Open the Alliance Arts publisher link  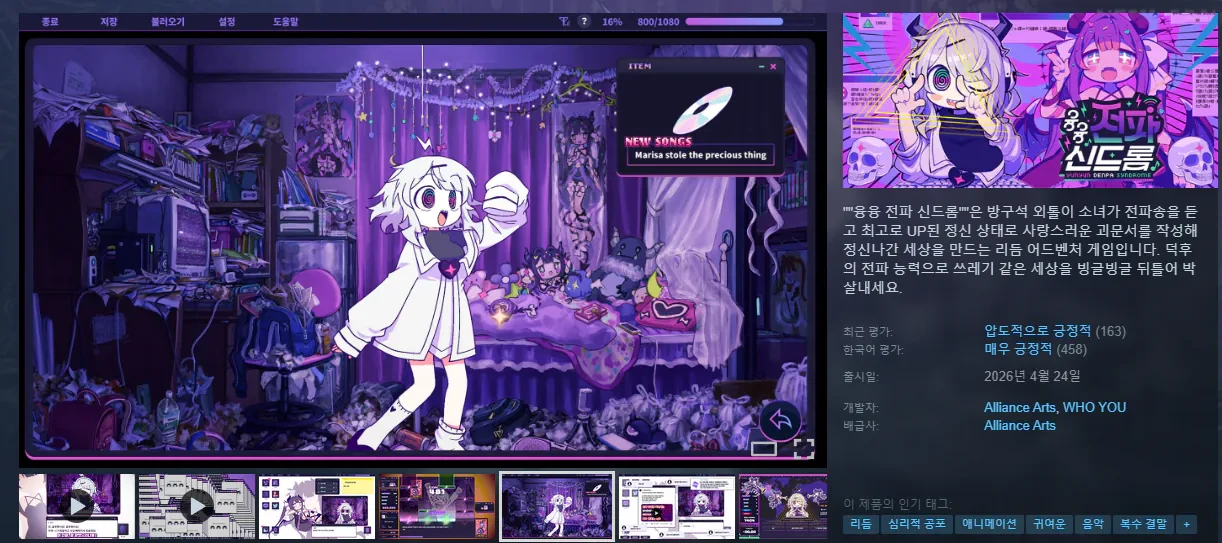pos(1020,425)
